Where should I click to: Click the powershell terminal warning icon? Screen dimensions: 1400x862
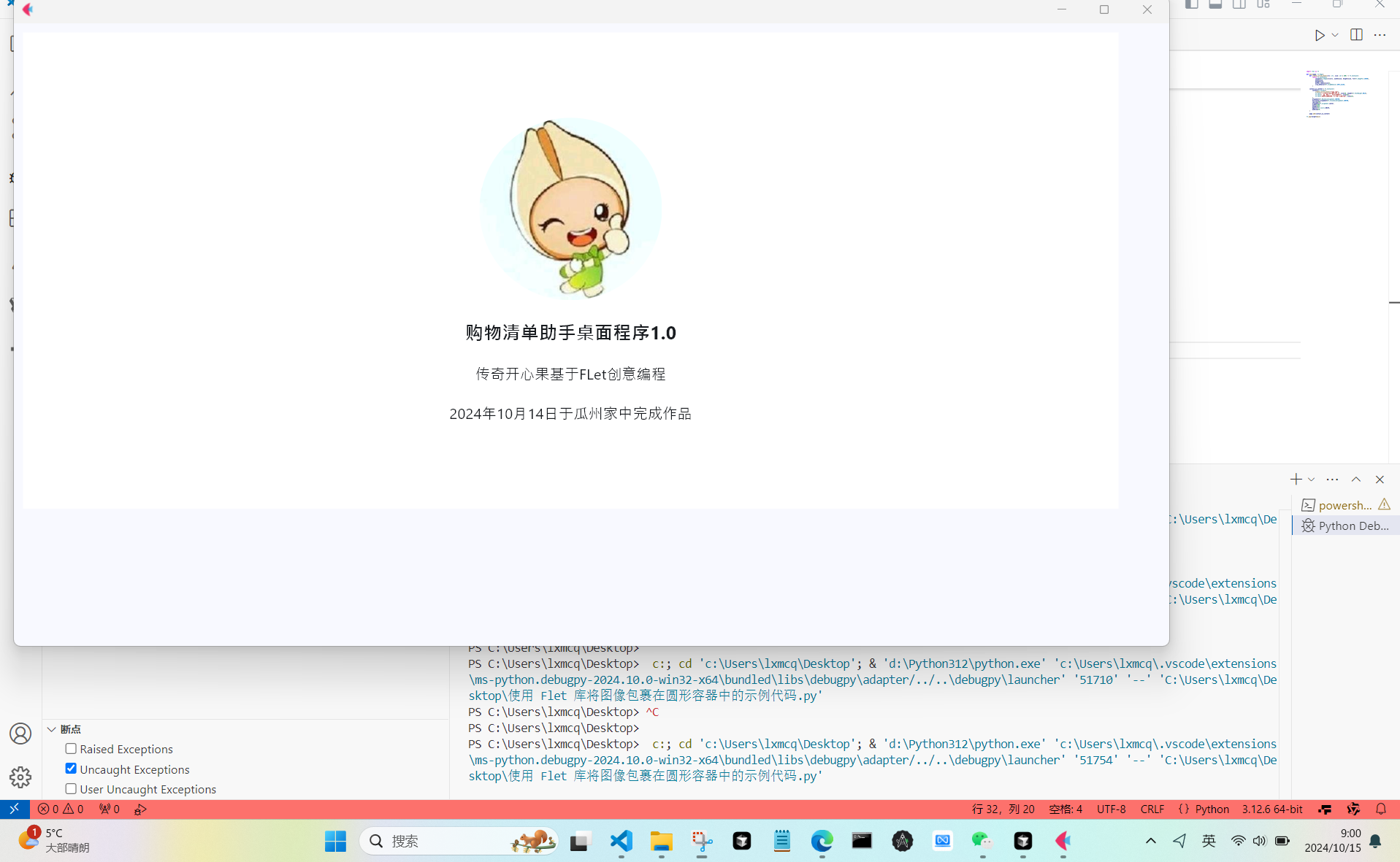click(1384, 504)
